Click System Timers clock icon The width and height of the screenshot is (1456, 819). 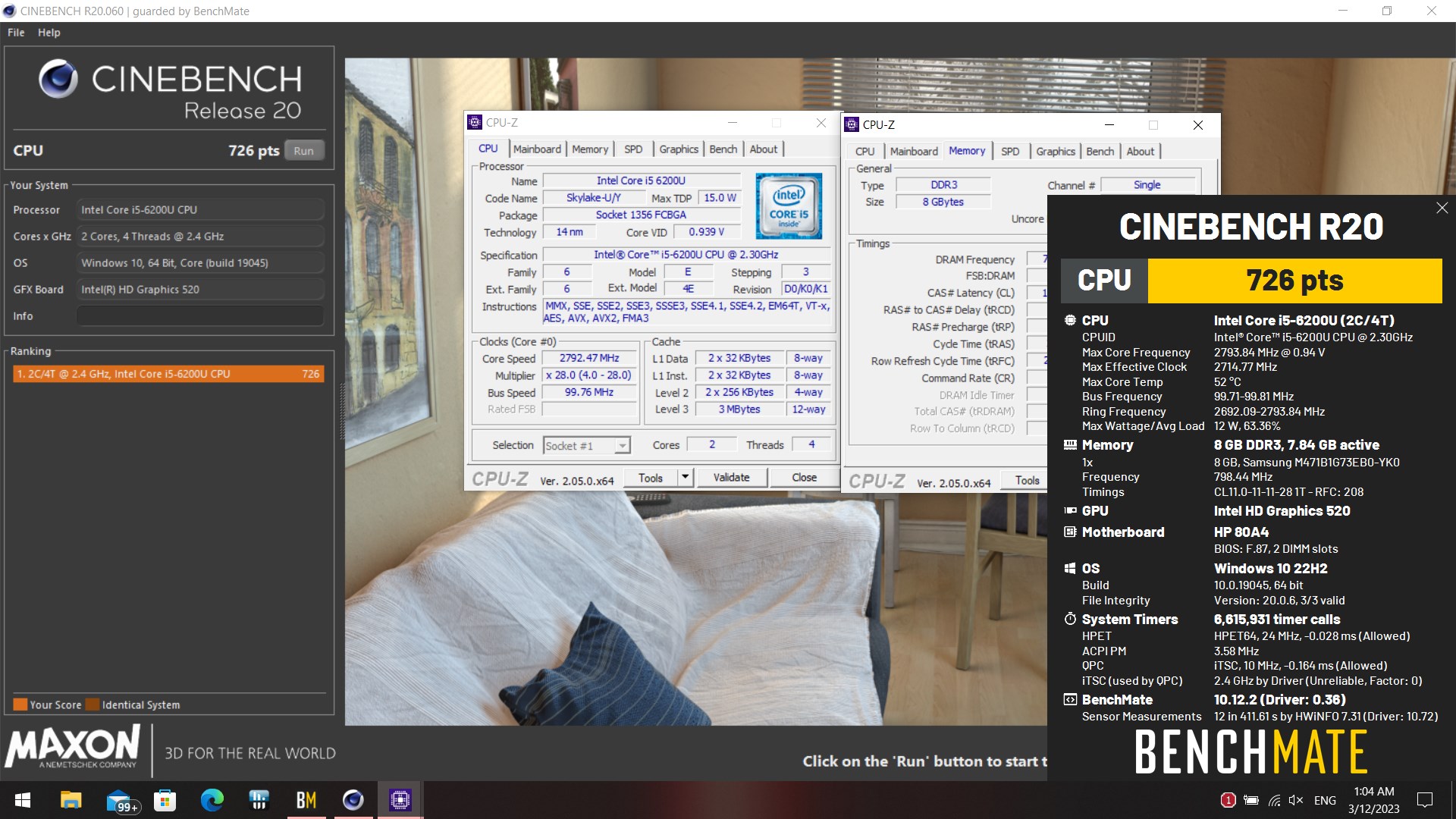pyautogui.click(x=1070, y=619)
